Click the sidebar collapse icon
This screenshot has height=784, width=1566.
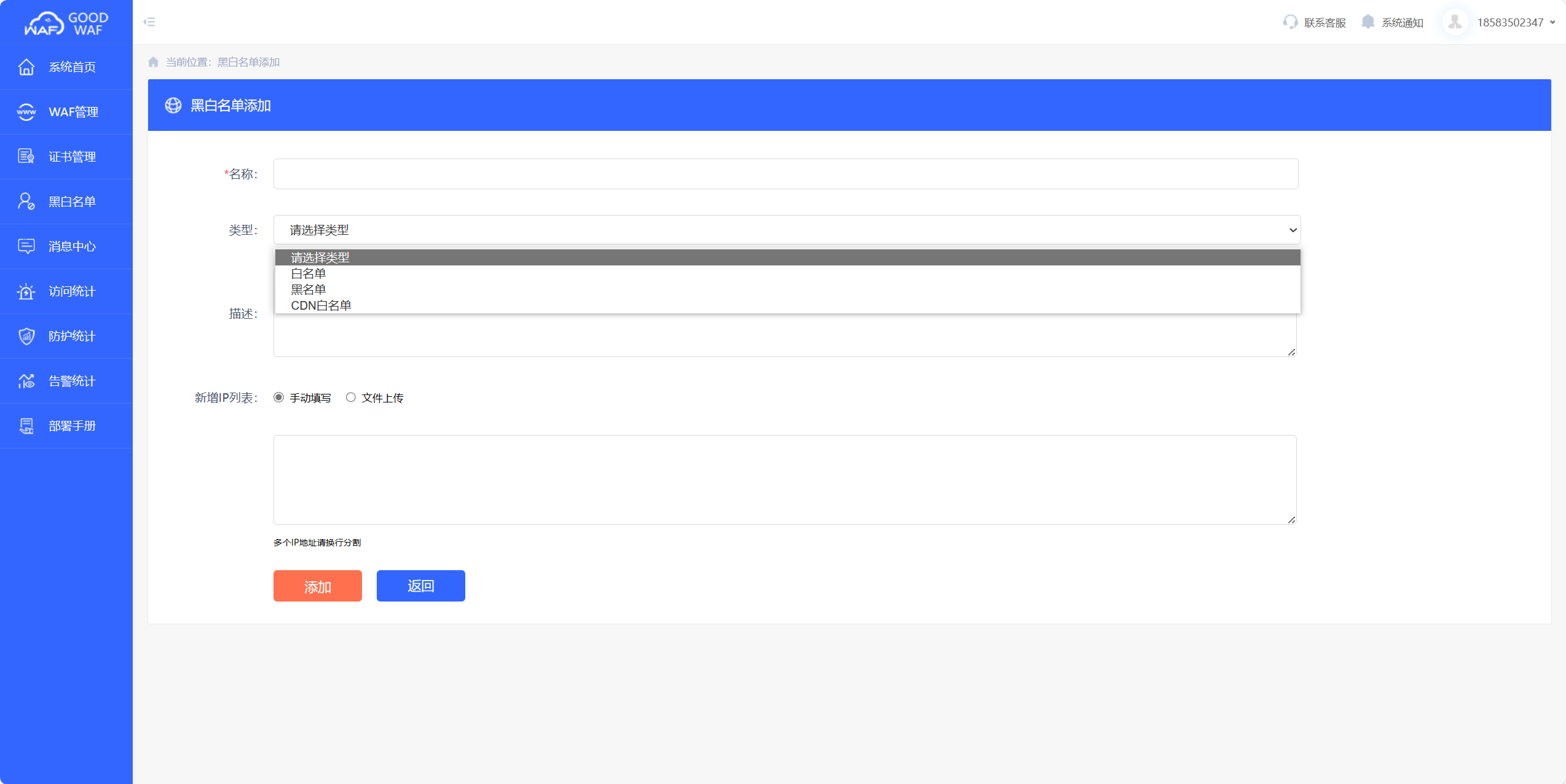click(149, 22)
